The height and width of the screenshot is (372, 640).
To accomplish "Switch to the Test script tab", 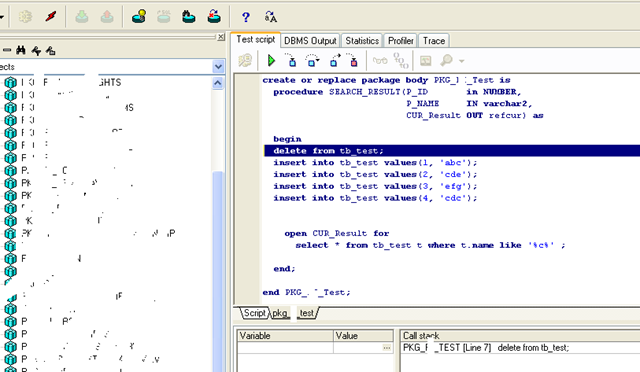I will (x=256, y=40).
